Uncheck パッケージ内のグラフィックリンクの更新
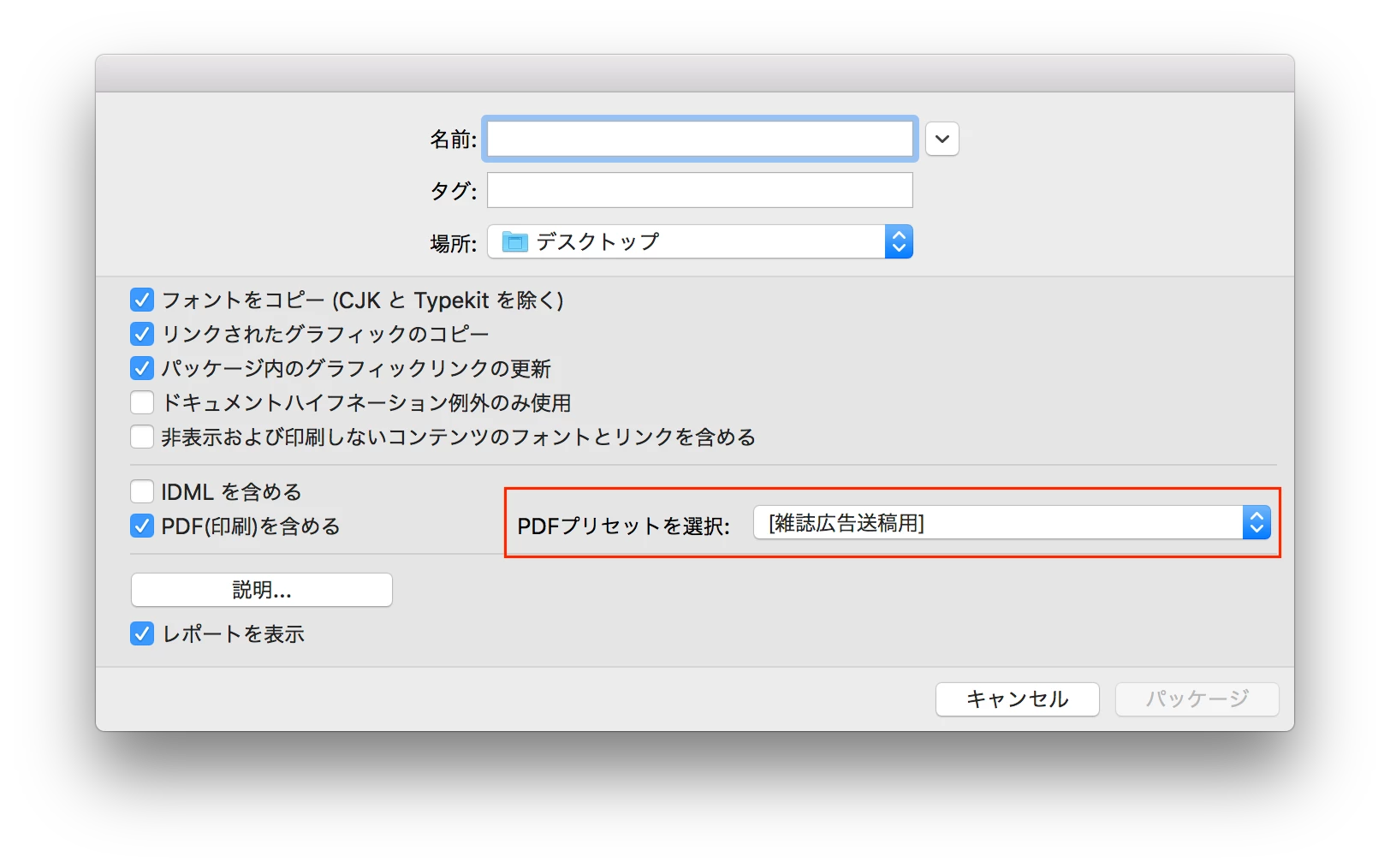Viewport: 1390px width, 868px height. 142,368
